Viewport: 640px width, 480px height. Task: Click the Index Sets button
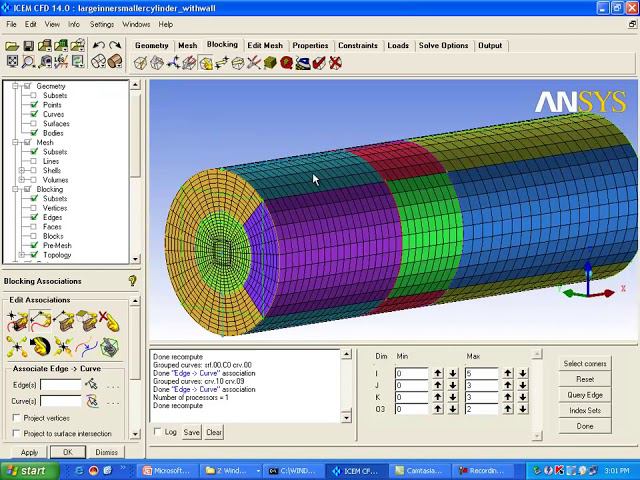tap(585, 410)
